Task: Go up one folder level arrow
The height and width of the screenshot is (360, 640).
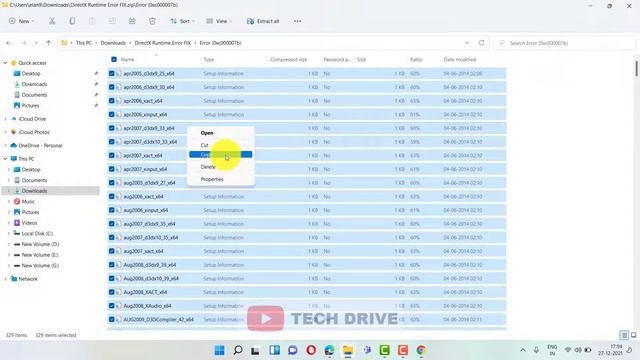Action: tap(48, 43)
